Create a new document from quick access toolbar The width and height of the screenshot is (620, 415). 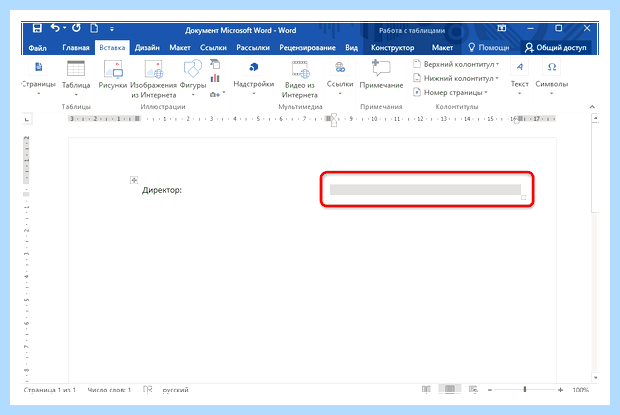(x=94, y=28)
